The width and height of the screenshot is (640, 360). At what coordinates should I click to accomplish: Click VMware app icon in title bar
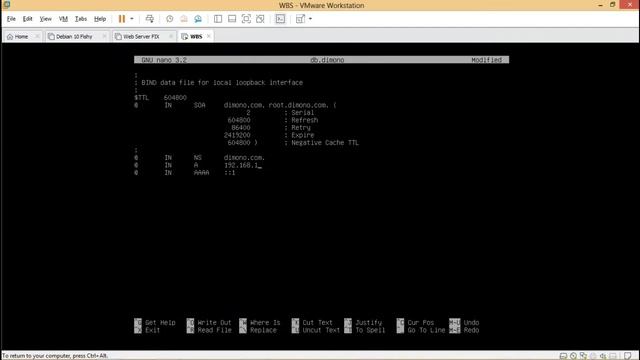(x=7, y=4)
